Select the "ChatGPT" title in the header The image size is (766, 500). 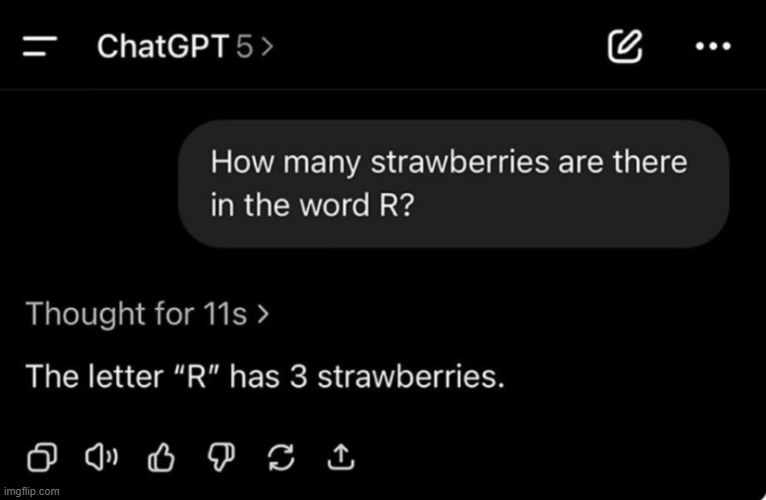point(162,47)
